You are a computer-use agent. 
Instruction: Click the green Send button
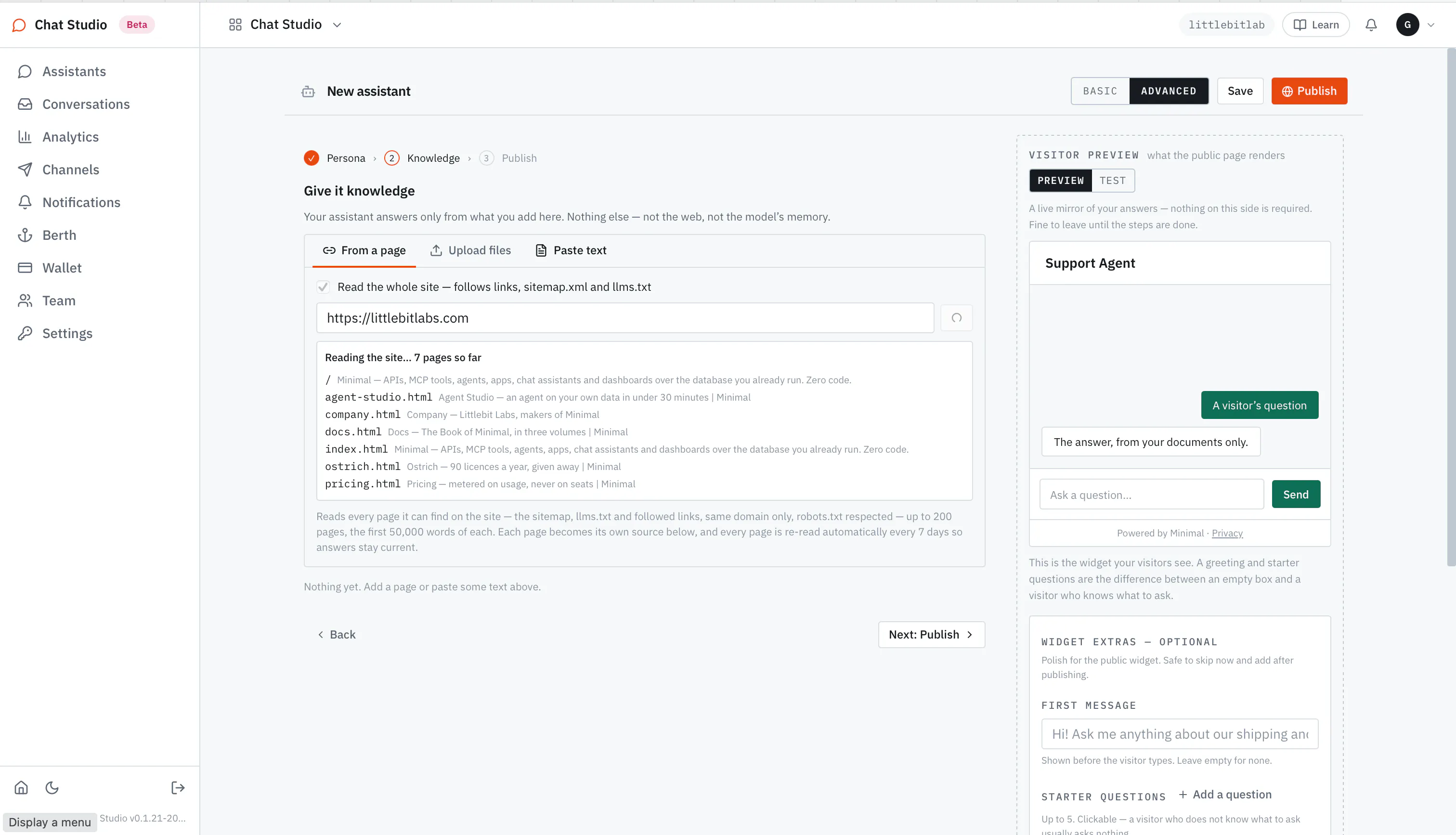(x=1296, y=495)
